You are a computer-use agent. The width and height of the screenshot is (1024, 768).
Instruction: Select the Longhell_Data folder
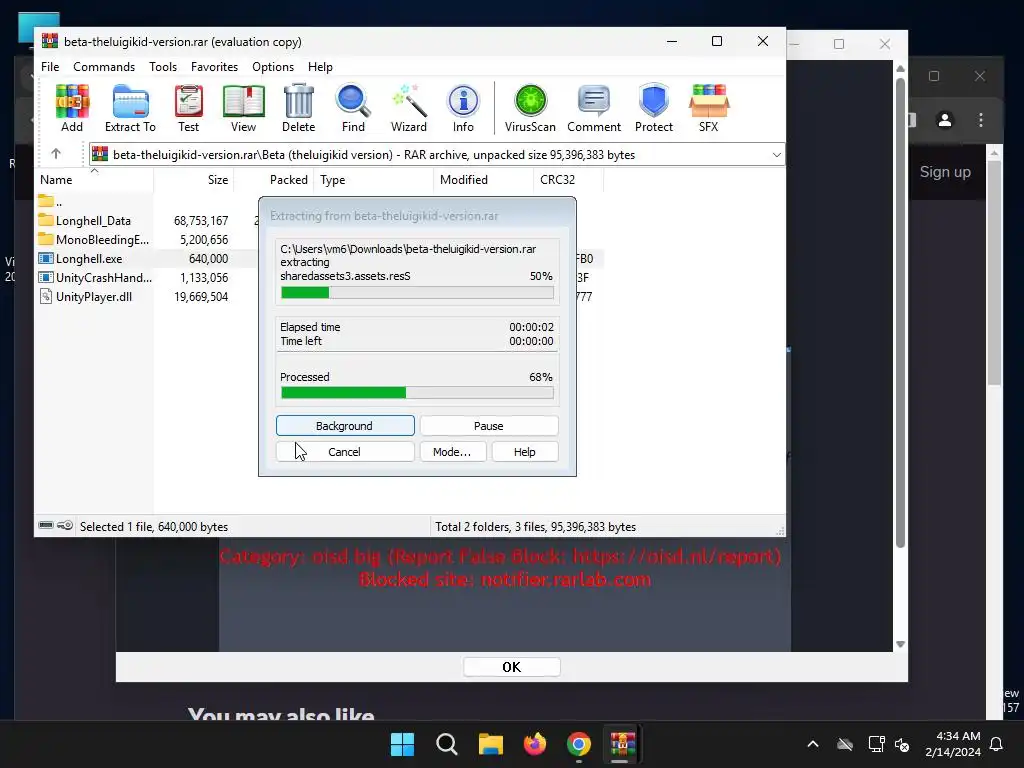point(93,221)
